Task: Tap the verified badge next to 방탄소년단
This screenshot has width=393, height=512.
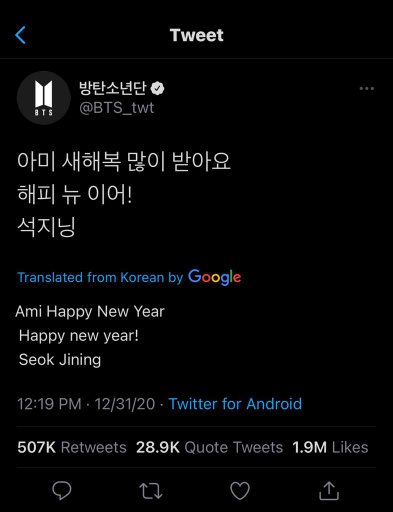Action: 157,88
